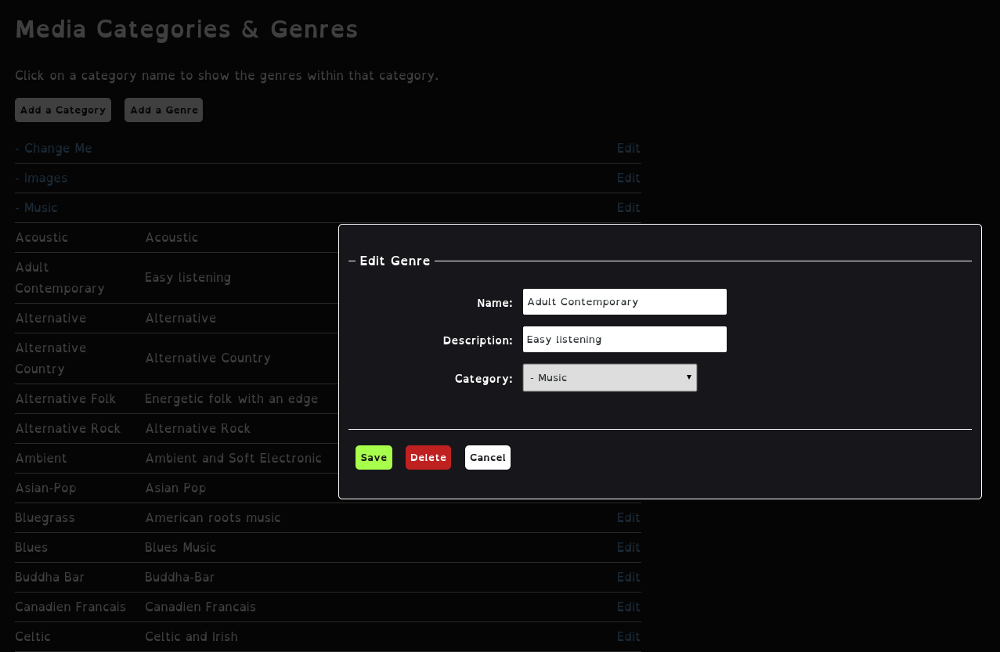Click the 'Celtic and Irish' description
The height and width of the screenshot is (652, 1000).
point(191,637)
